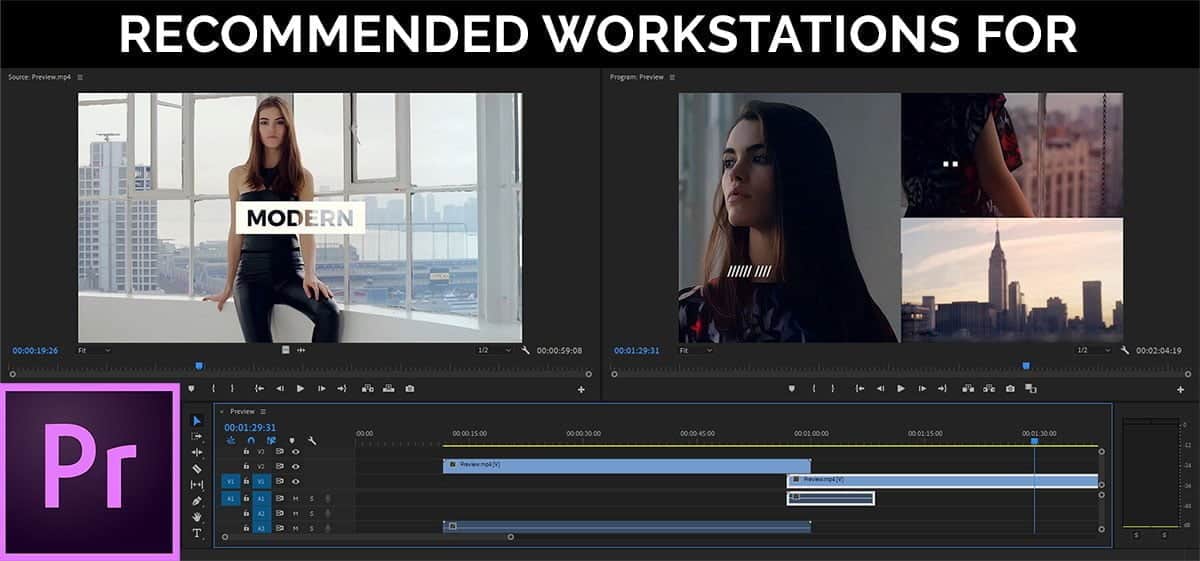The height and width of the screenshot is (561, 1200).
Task: Open Program: Preview panel menu
Action: click(670, 77)
